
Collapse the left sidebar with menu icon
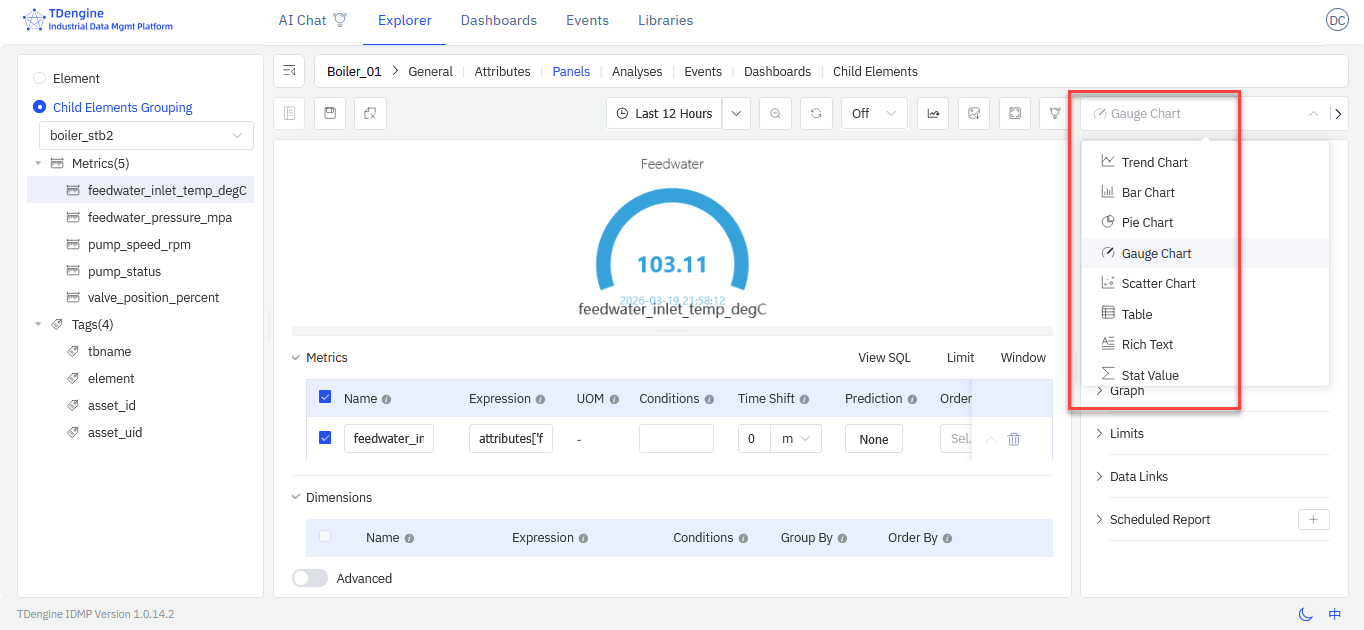289,71
